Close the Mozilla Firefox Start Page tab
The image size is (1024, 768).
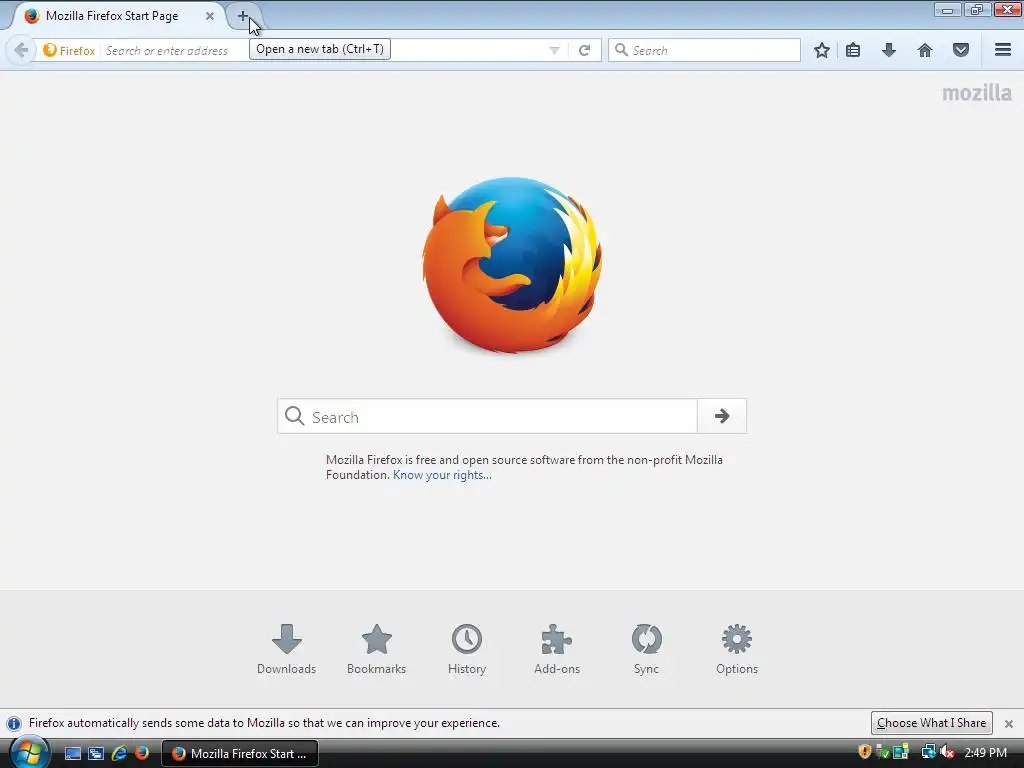pos(210,16)
